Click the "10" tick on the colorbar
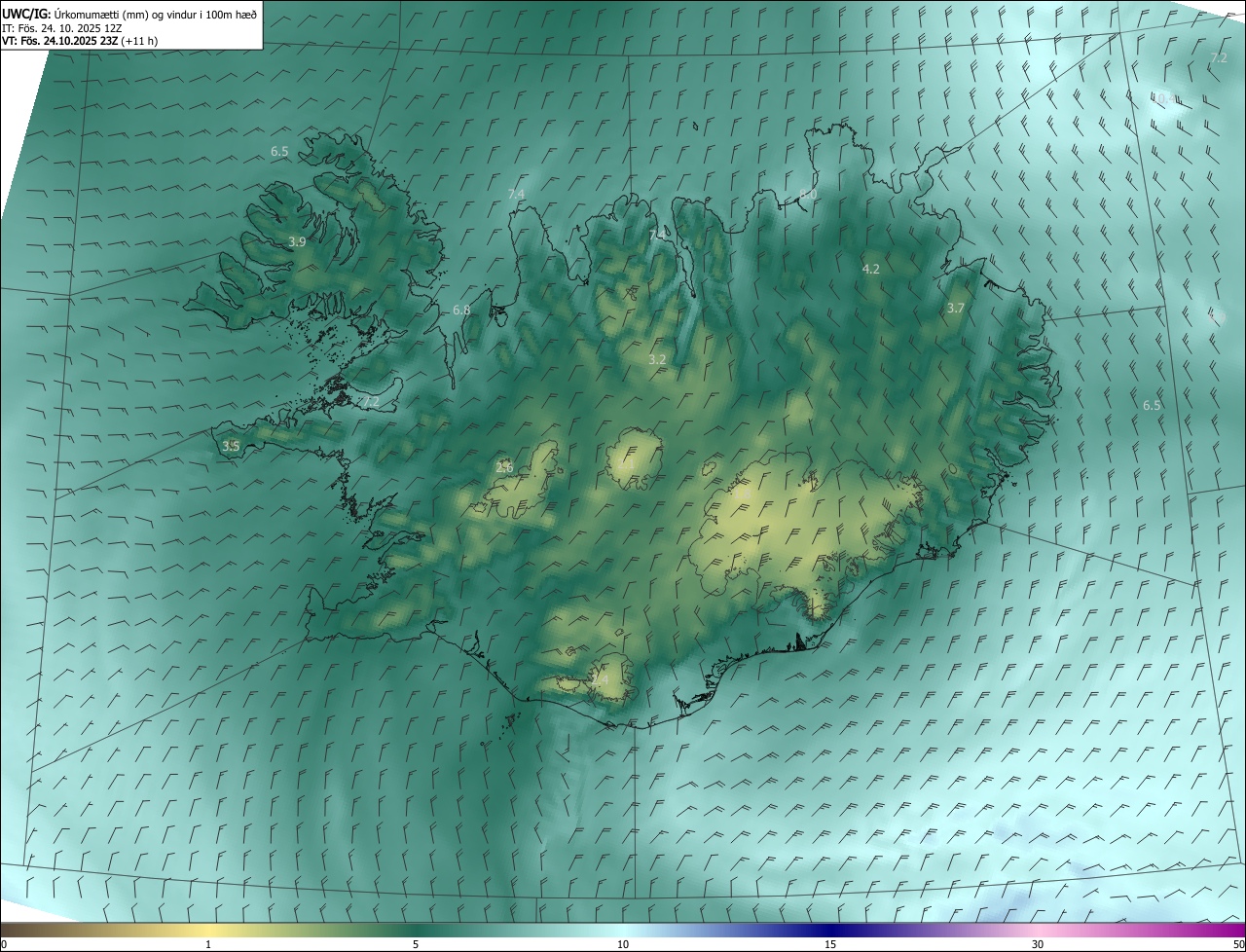This screenshot has height=952, width=1246. [x=623, y=944]
